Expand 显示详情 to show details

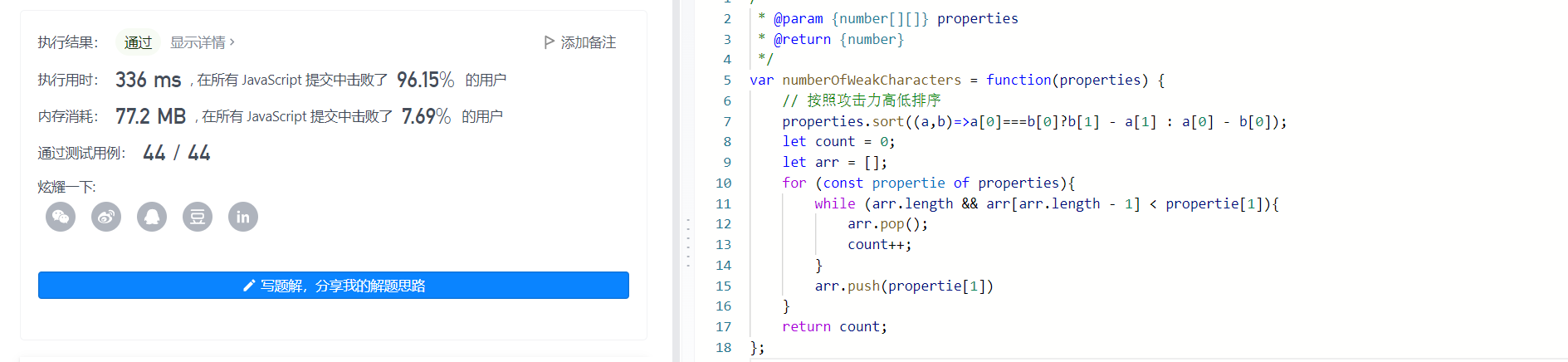(x=203, y=42)
